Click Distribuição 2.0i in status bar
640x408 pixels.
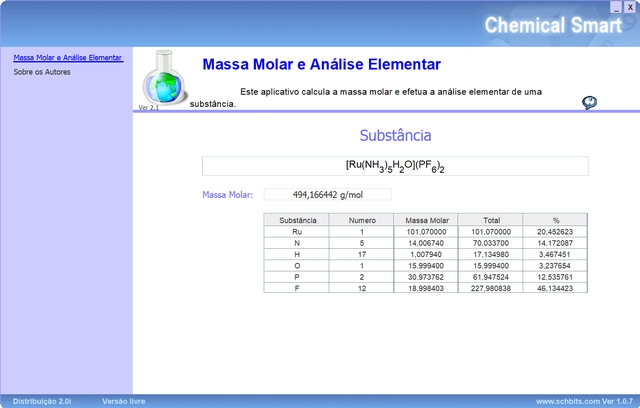42,401
